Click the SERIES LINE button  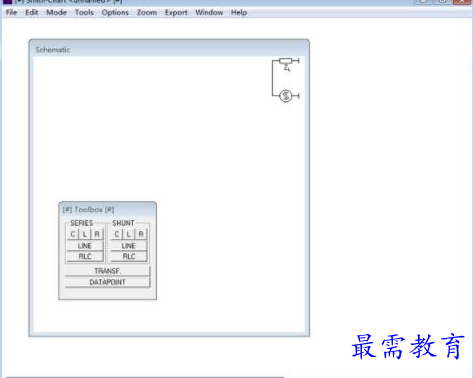(x=85, y=246)
